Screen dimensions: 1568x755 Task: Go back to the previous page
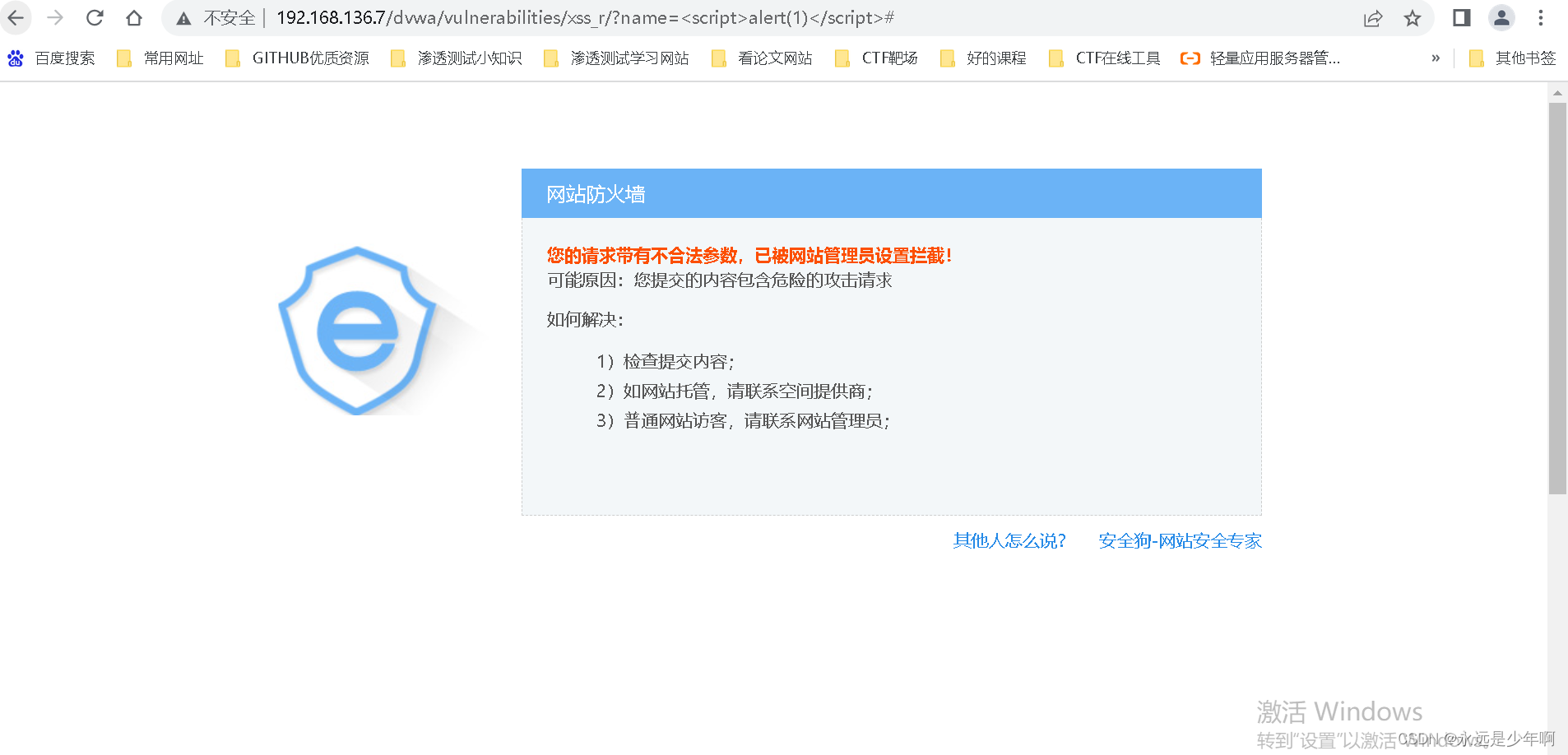(x=16, y=17)
